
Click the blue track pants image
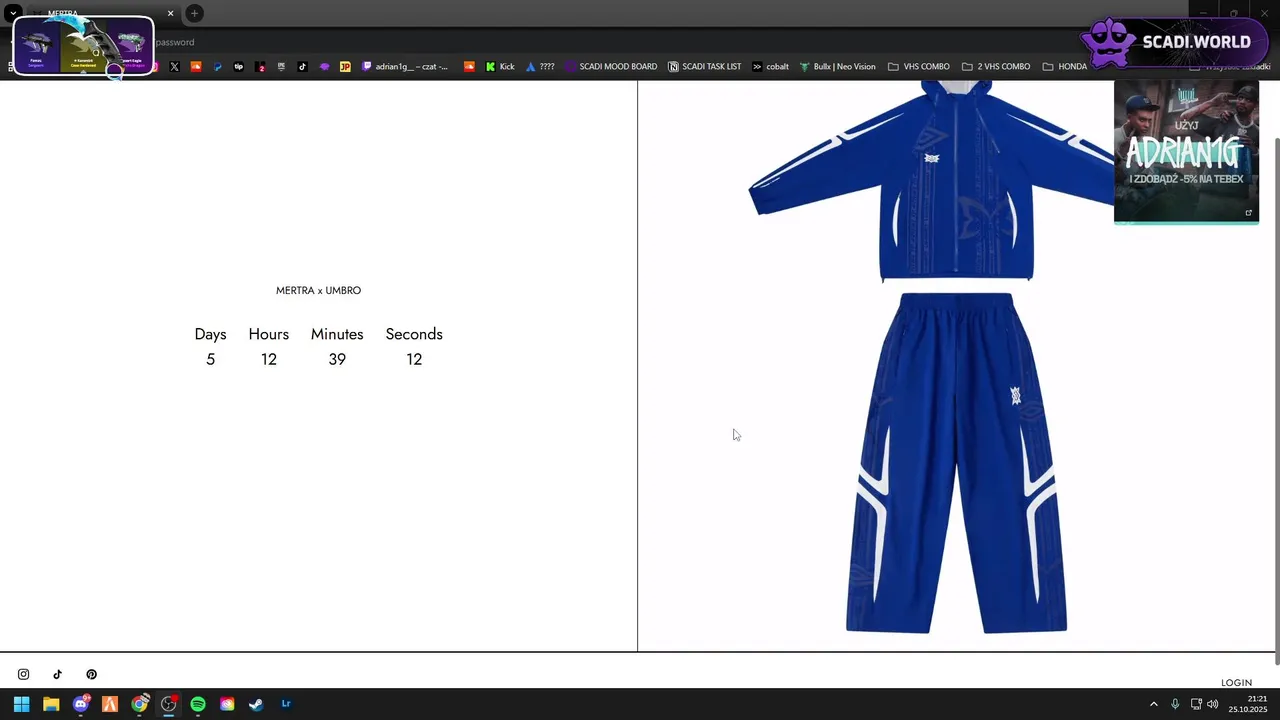[x=956, y=463]
